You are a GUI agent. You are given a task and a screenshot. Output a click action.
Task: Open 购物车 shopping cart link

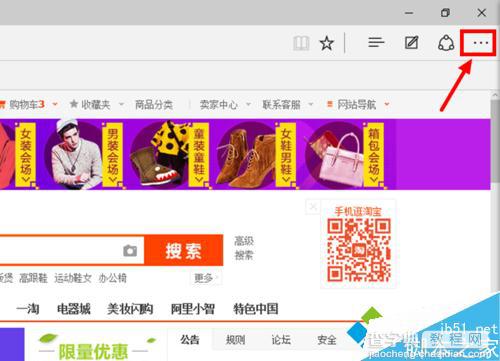(22, 105)
